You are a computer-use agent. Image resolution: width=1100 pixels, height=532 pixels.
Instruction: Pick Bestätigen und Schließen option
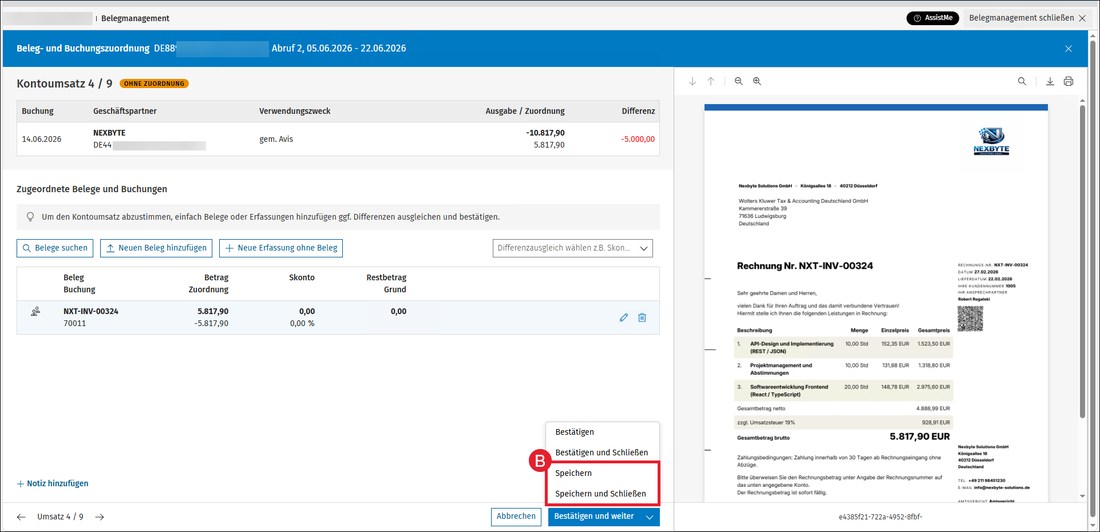point(602,453)
